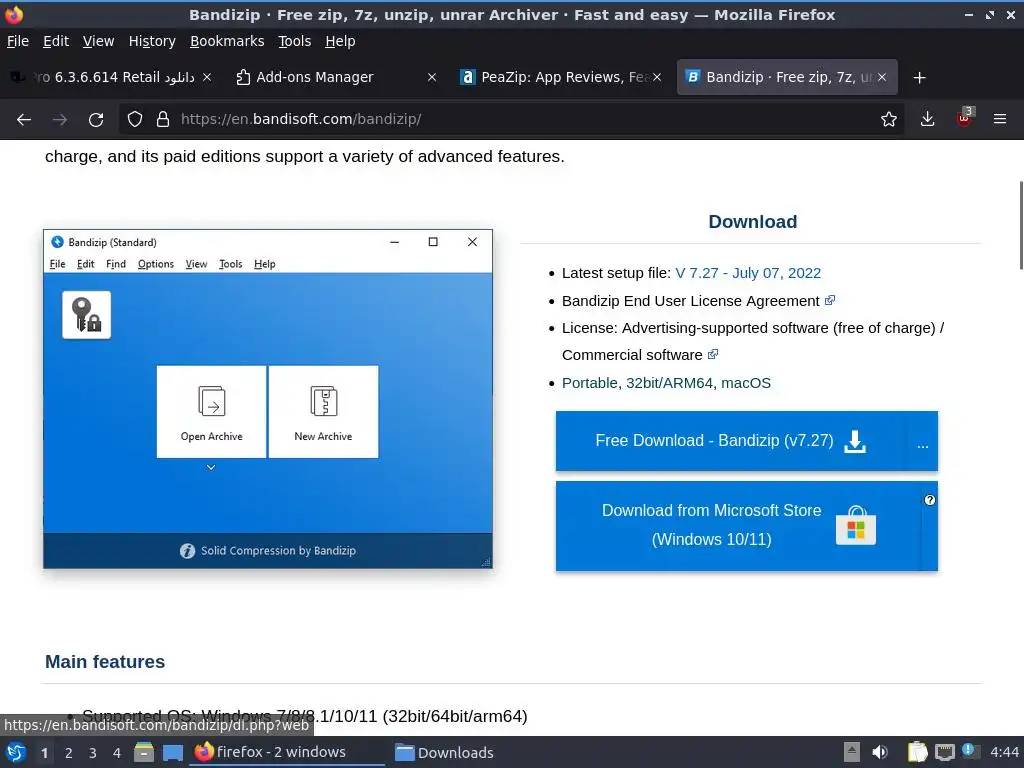
Task: Open the Portable, 32bit/ARM64, macOS link
Action: point(666,383)
